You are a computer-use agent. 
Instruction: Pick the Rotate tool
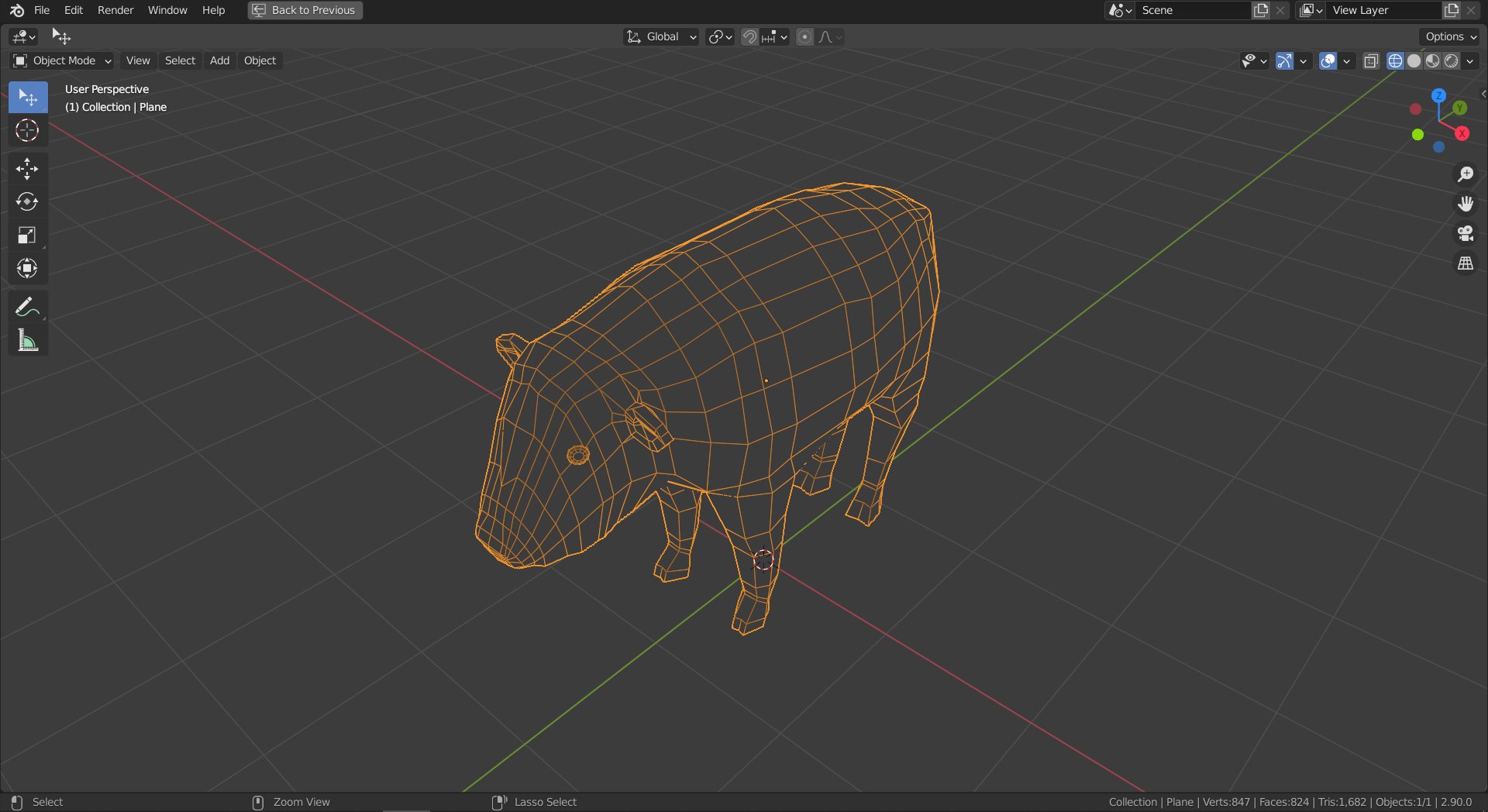click(x=28, y=202)
